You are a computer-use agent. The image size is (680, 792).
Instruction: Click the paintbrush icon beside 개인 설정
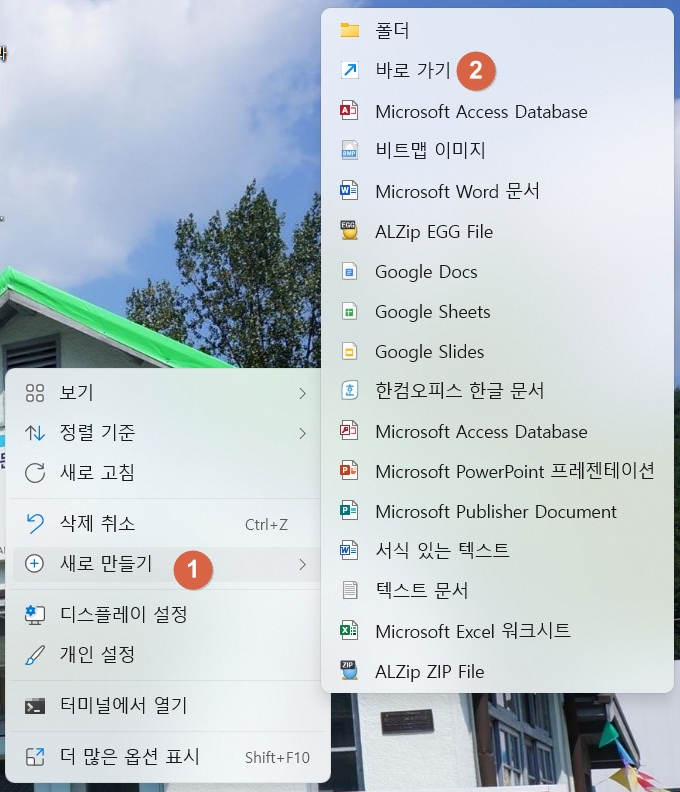[x=35, y=655]
